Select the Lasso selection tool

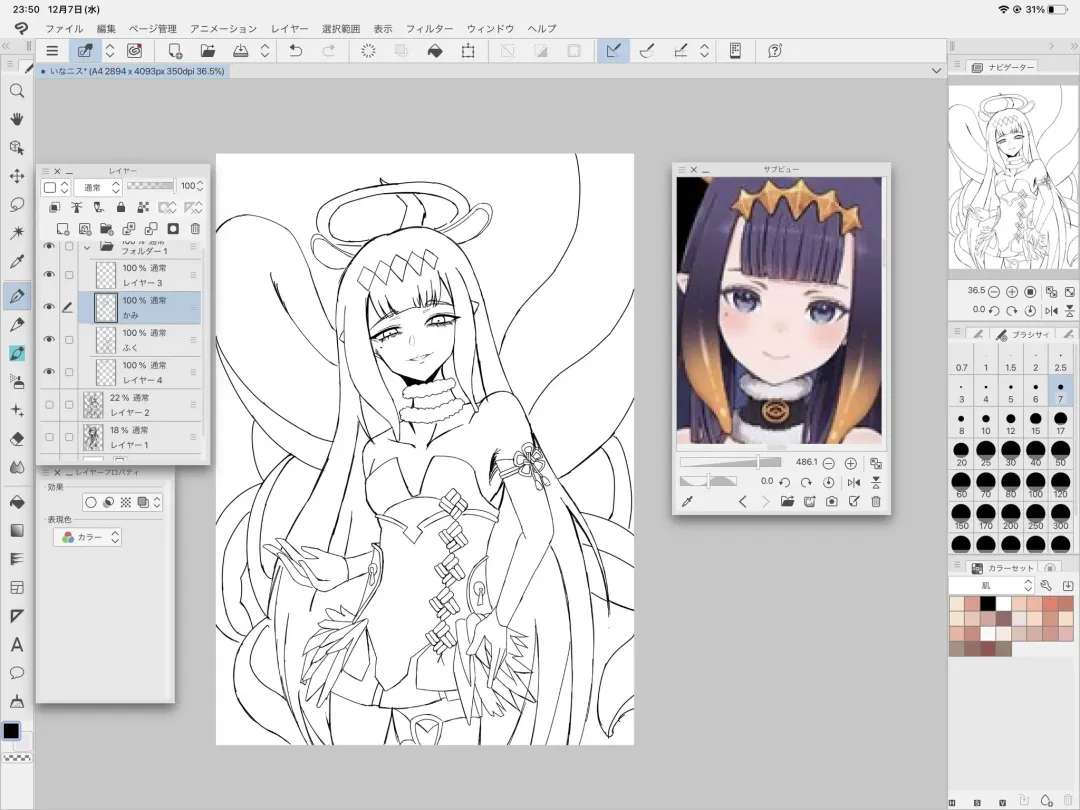pyautogui.click(x=17, y=205)
